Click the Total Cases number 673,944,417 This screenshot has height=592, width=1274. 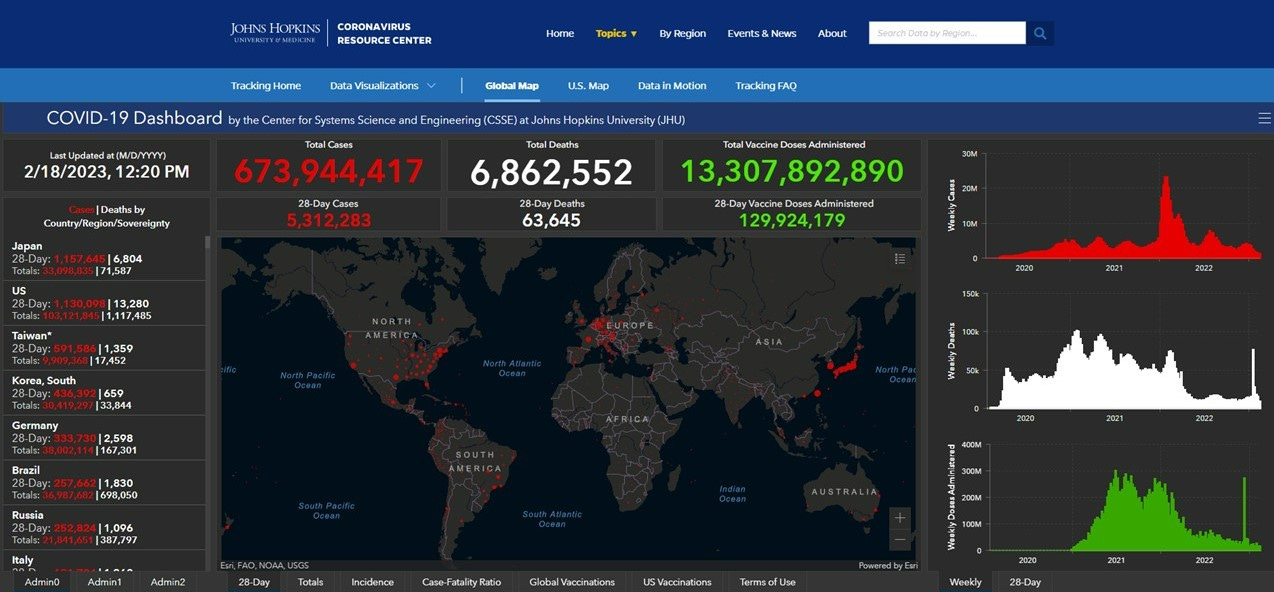click(x=329, y=172)
